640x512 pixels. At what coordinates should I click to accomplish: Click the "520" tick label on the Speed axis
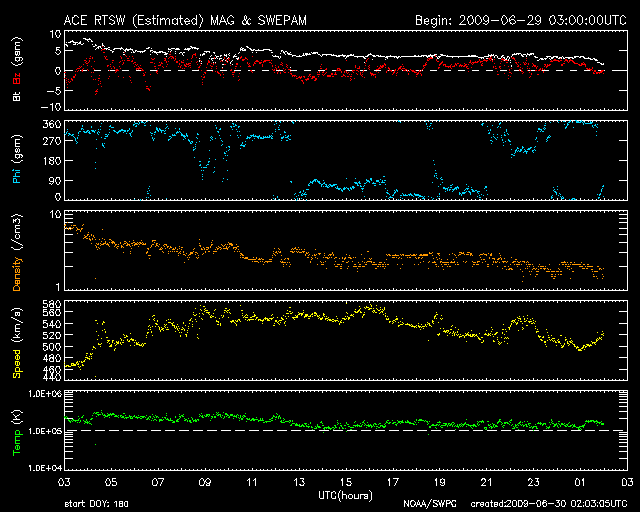[51, 335]
